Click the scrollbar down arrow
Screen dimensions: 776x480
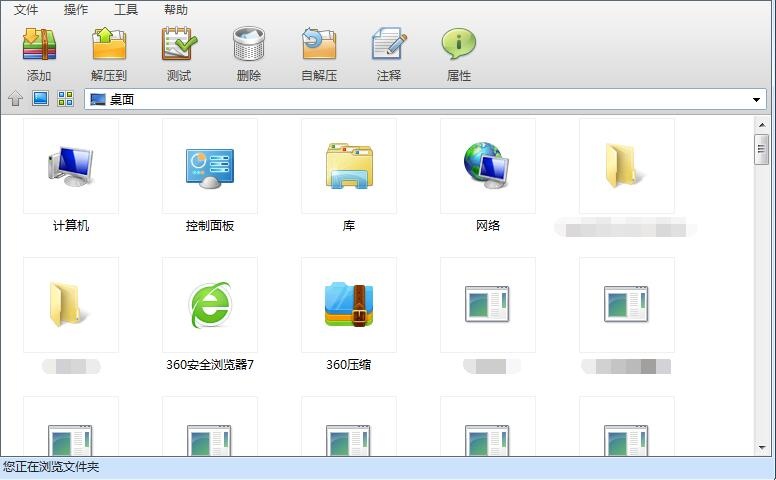point(762,448)
